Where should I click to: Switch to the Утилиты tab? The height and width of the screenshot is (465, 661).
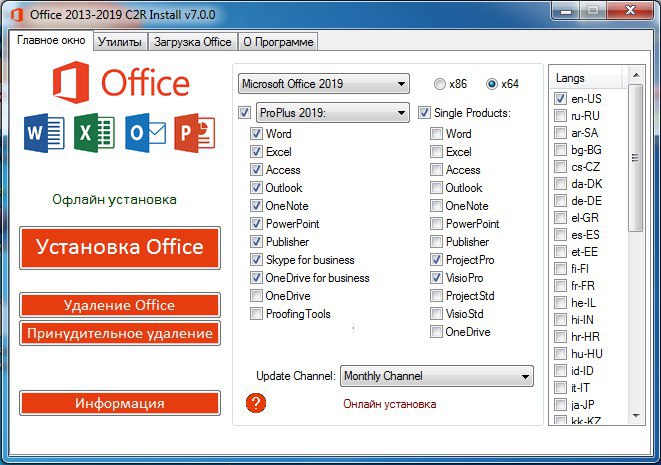(120, 42)
